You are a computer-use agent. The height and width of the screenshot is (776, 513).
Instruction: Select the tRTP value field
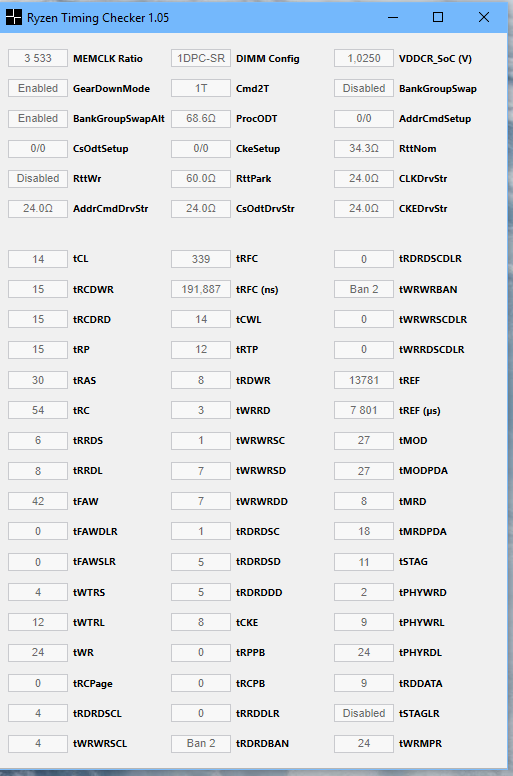click(x=201, y=349)
